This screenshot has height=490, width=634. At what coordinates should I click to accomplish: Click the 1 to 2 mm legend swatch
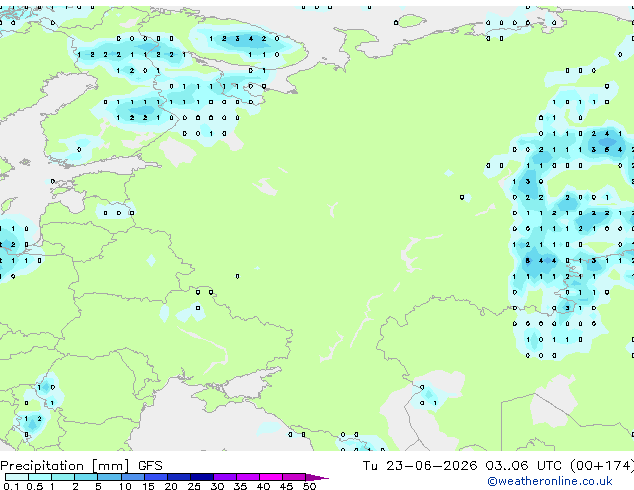[x=63, y=477]
